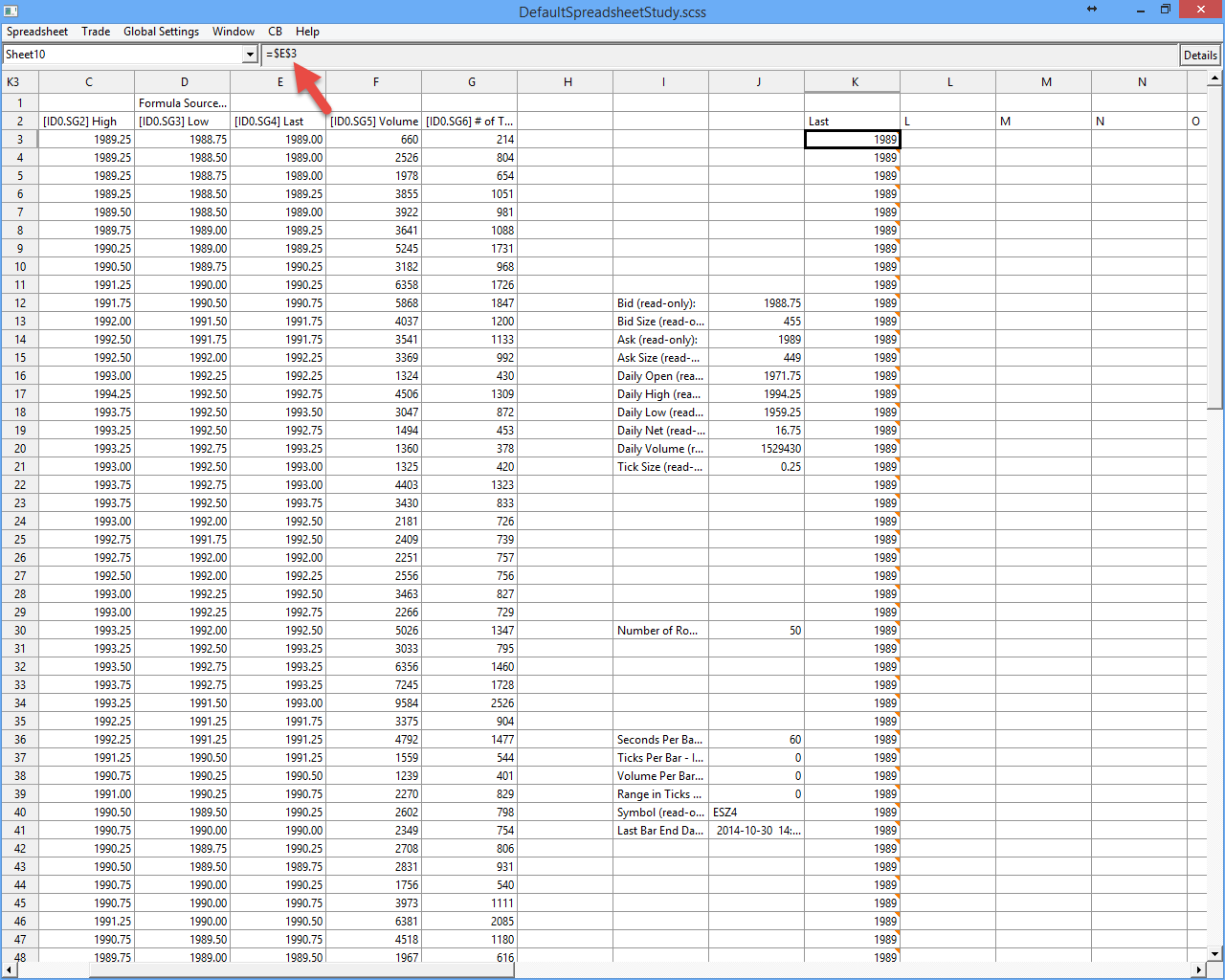
Task: Select the Tick Size value 0.25
Action: point(757,467)
